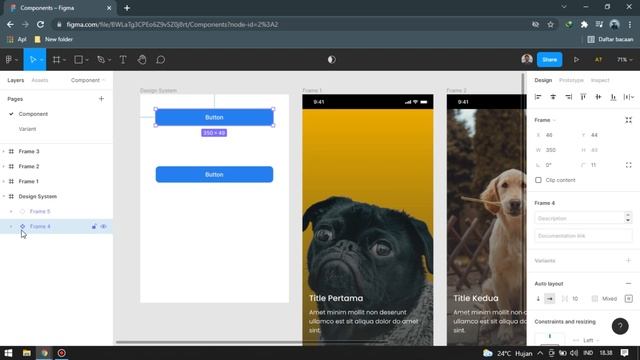Screen dimensions: 640x360
Task: Click the second blue Button component on canvas
Action: (x=214, y=174)
